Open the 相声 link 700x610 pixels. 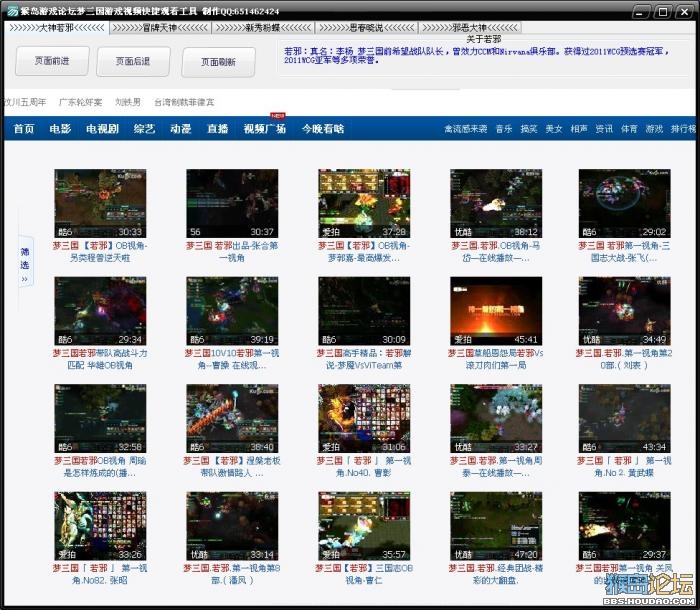[x=579, y=129]
